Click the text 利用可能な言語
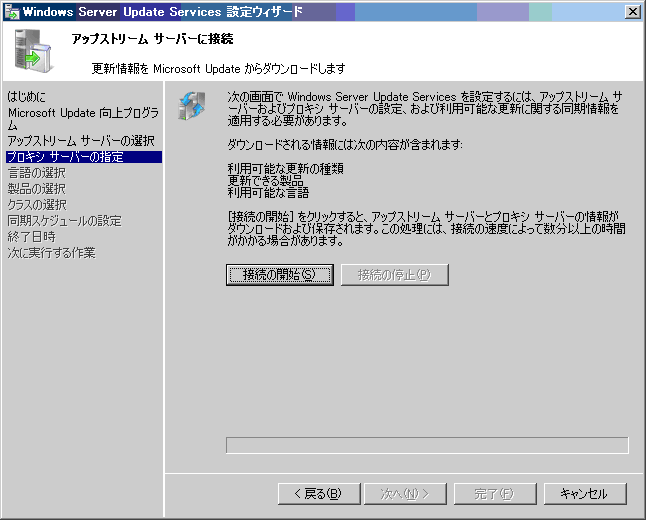This screenshot has width=646, height=520. coord(268,192)
